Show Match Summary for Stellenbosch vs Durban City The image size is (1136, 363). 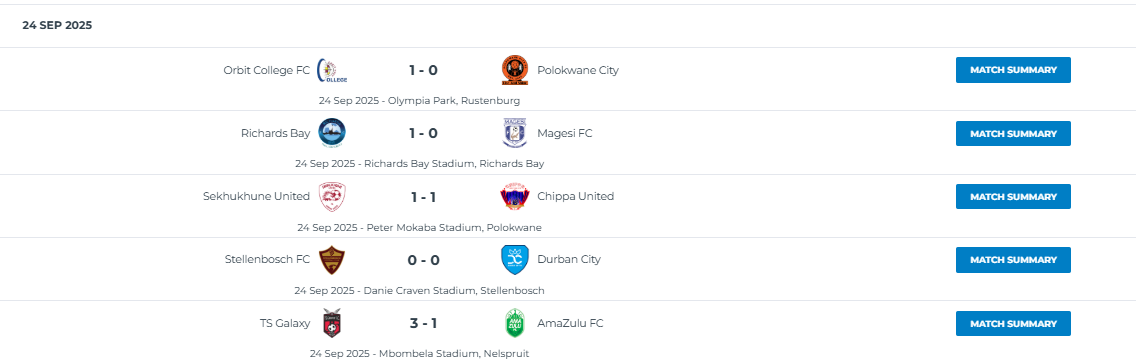[x=1013, y=259]
